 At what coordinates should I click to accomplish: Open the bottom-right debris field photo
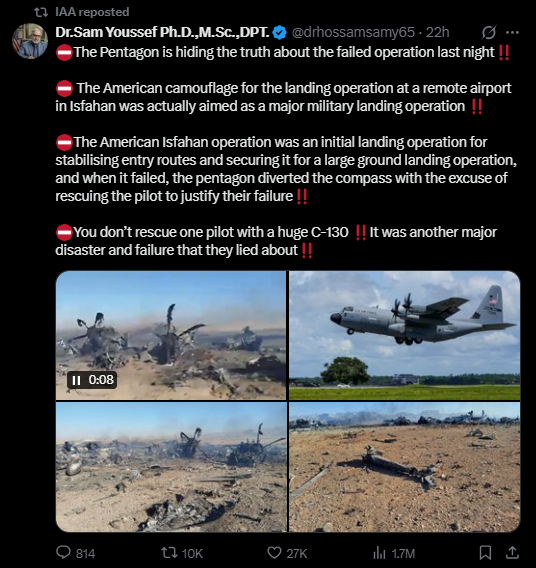(x=405, y=467)
